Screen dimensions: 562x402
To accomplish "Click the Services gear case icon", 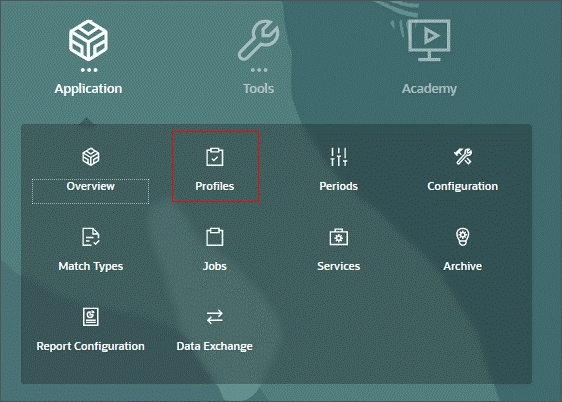I will (x=339, y=237).
